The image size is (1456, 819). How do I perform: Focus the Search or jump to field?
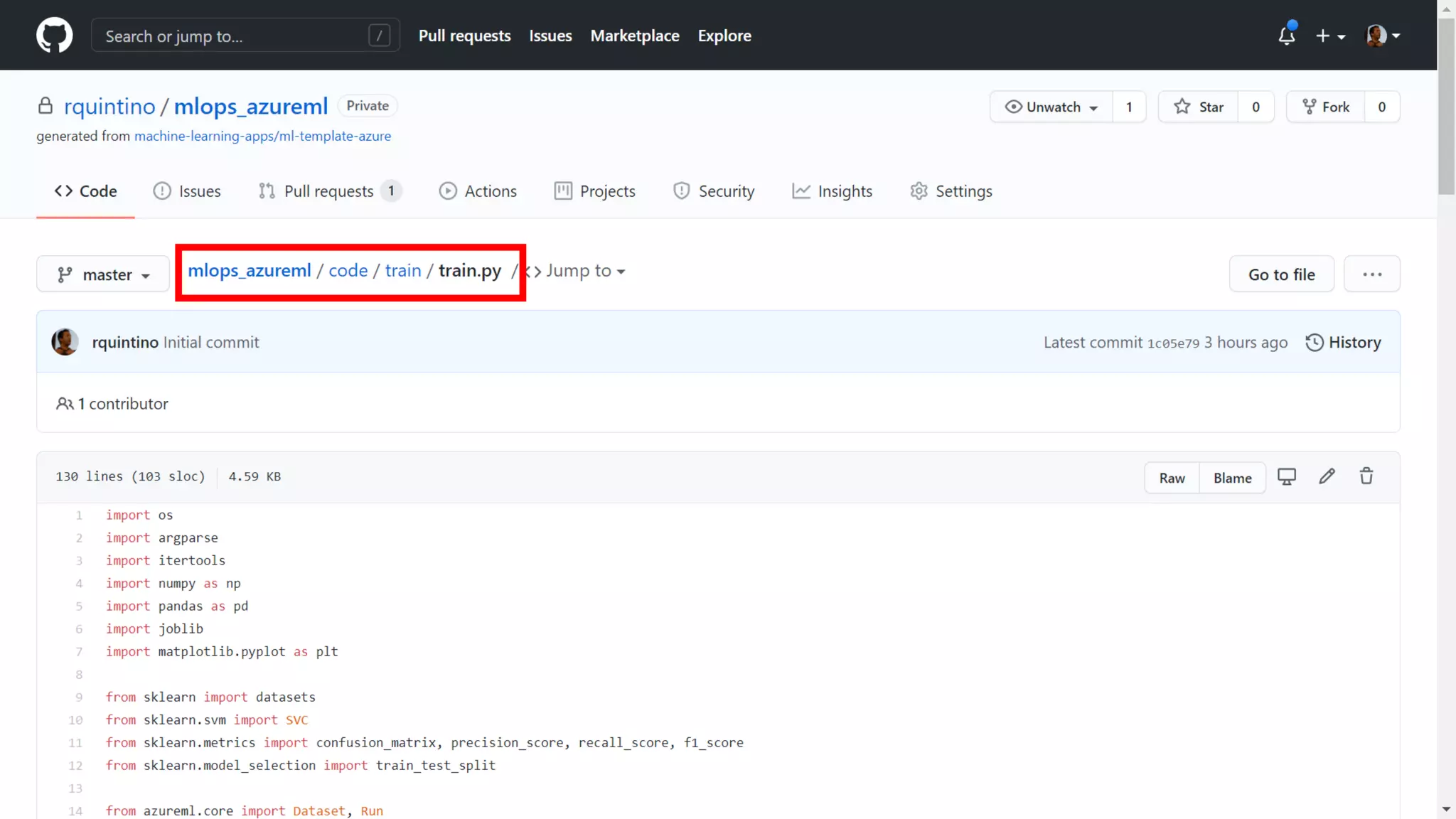[235, 36]
